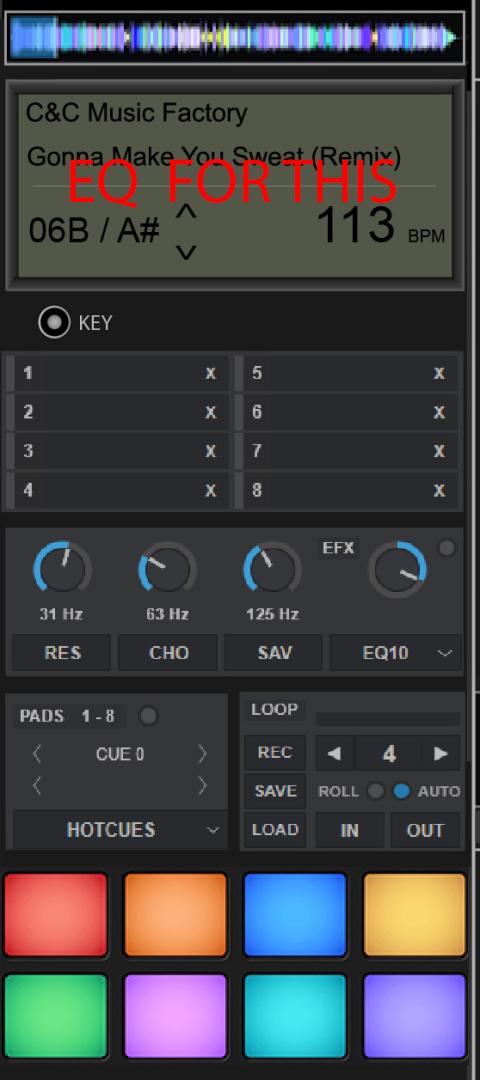Open the EQ10 effect dropdown
The image size is (480, 1080).
(395, 652)
